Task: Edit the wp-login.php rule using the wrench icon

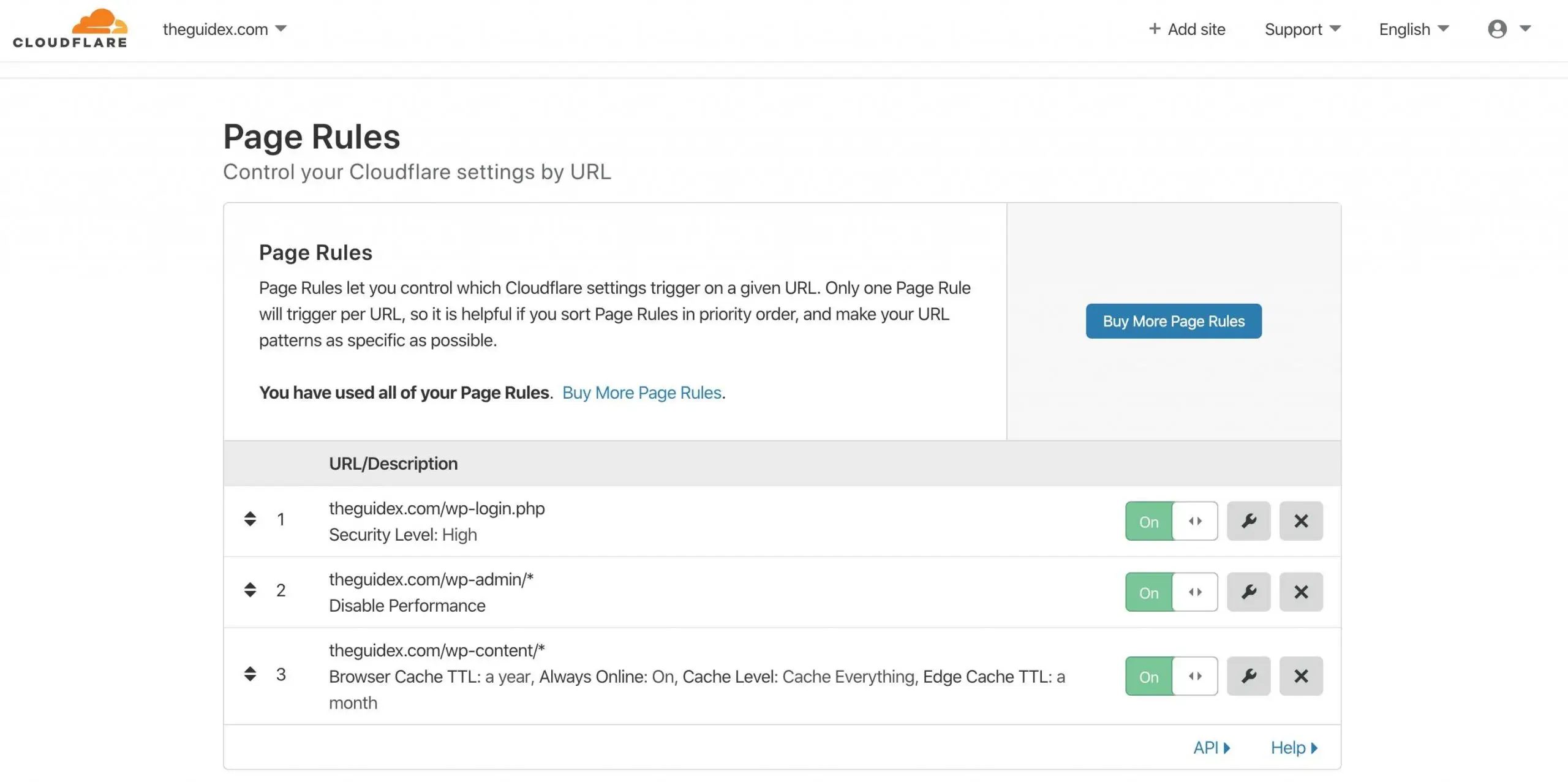Action: [x=1248, y=521]
